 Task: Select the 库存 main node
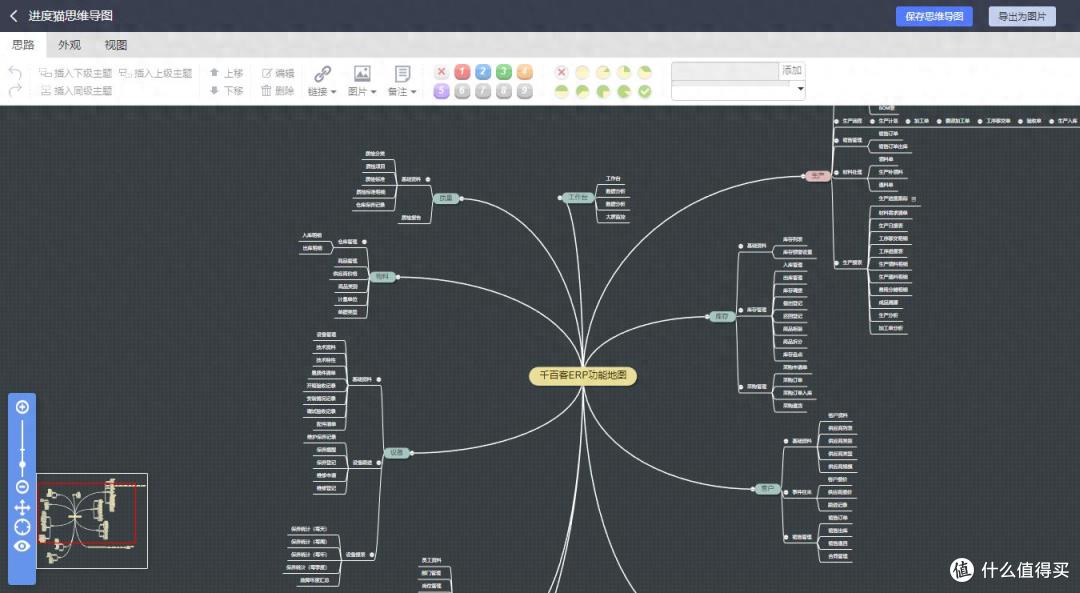(722, 317)
